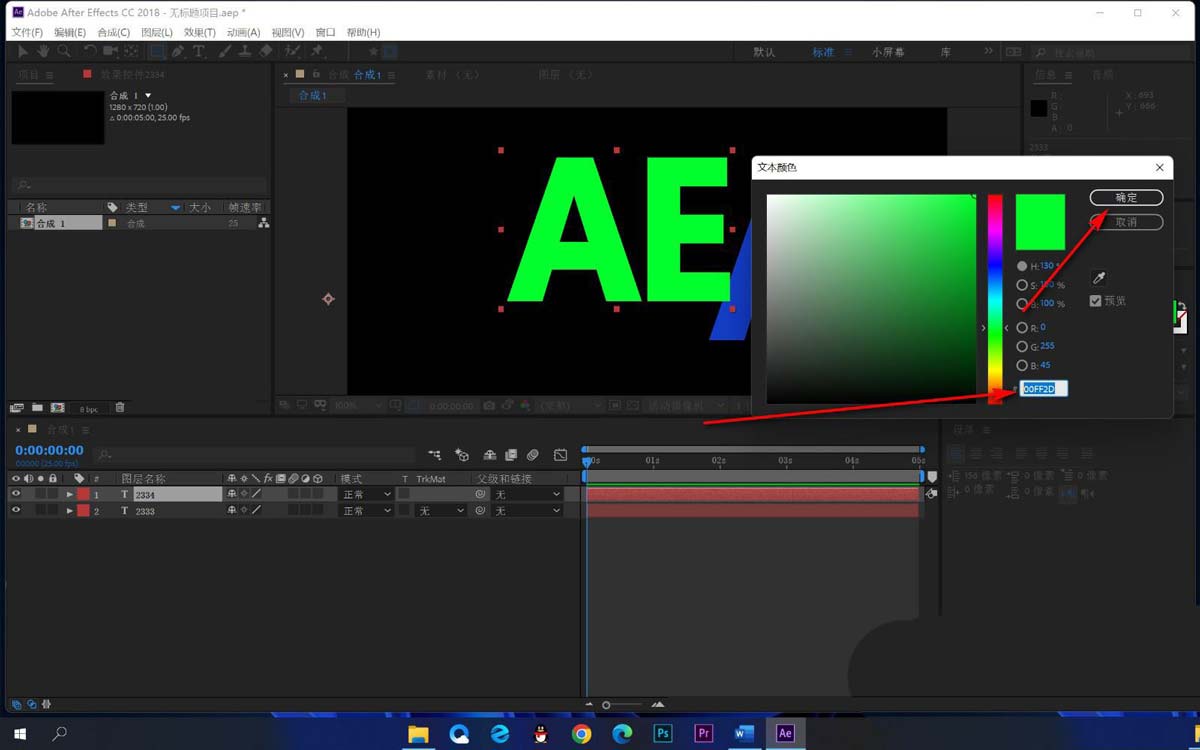This screenshot has height=750, width=1200.
Task: Open Google Chrome from the taskbar
Action: tap(581, 733)
